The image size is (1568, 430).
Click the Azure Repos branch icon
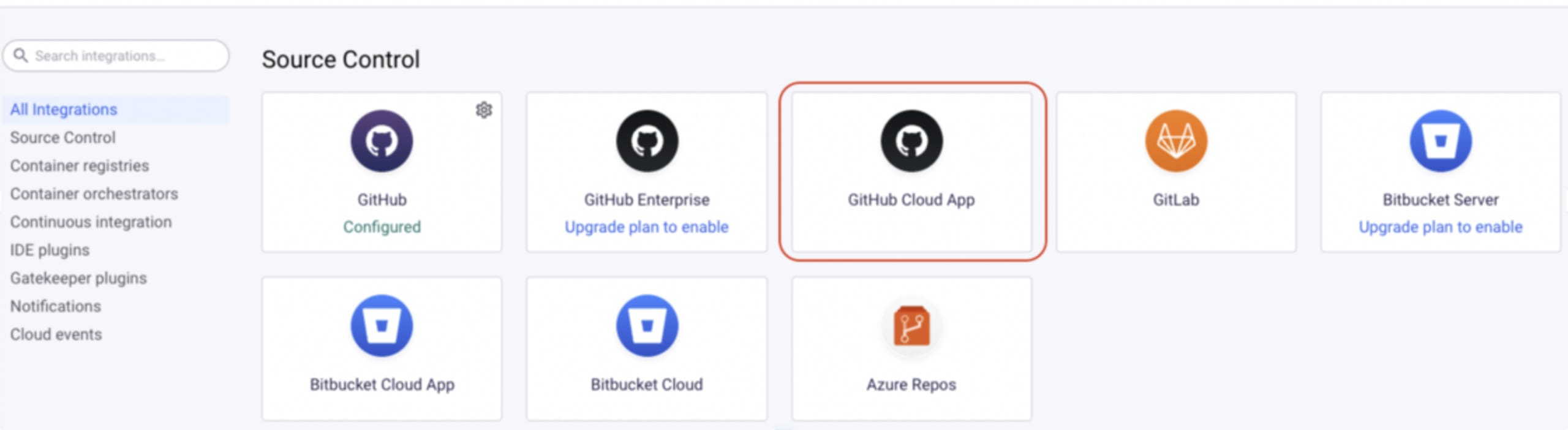911,326
